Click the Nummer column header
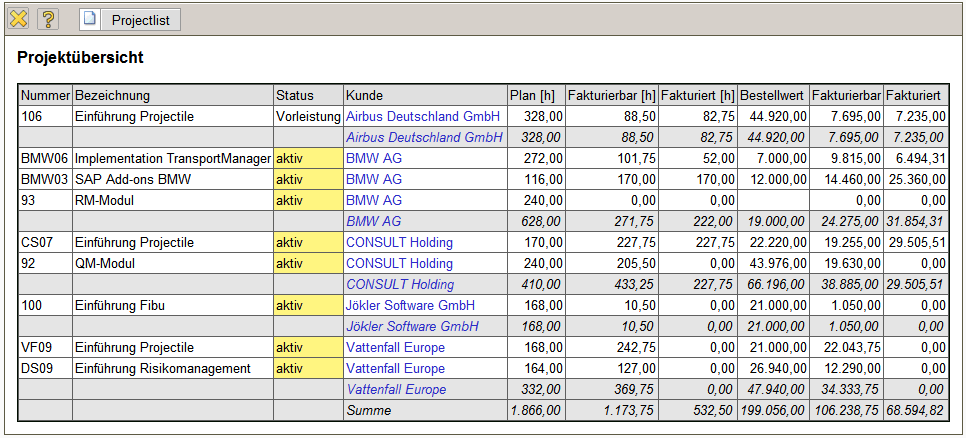 tap(45, 95)
